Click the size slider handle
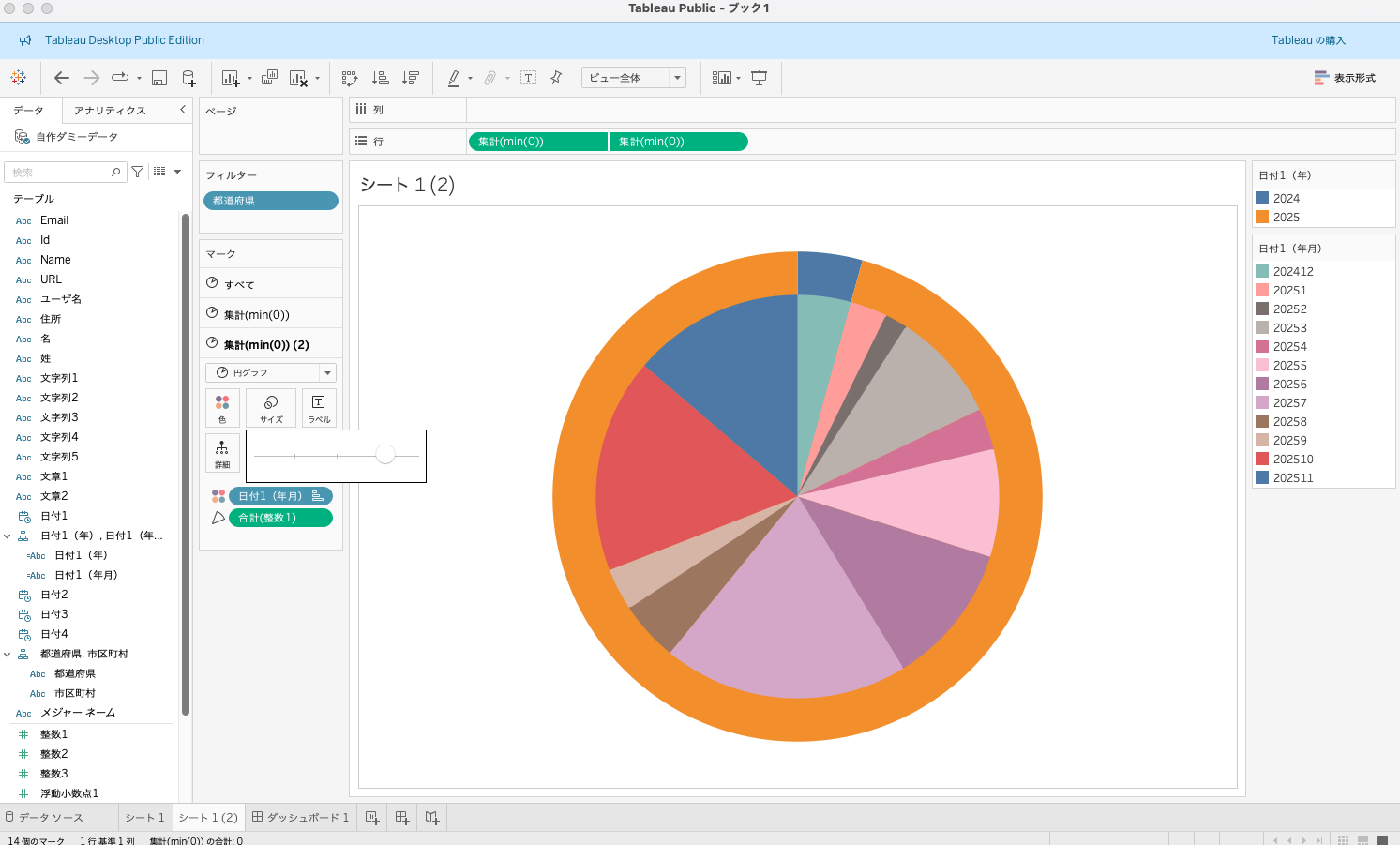This screenshot has height=845, width=1400. (x=385, y=455)
